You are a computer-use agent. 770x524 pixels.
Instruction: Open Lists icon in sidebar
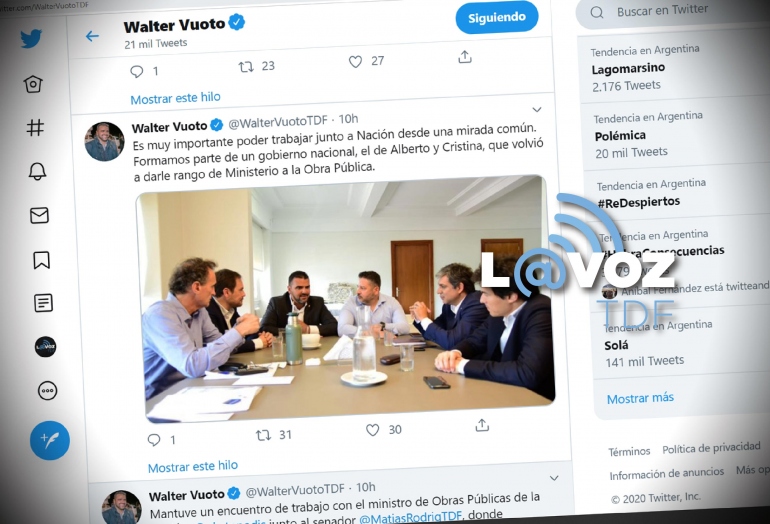coord(43,303)
